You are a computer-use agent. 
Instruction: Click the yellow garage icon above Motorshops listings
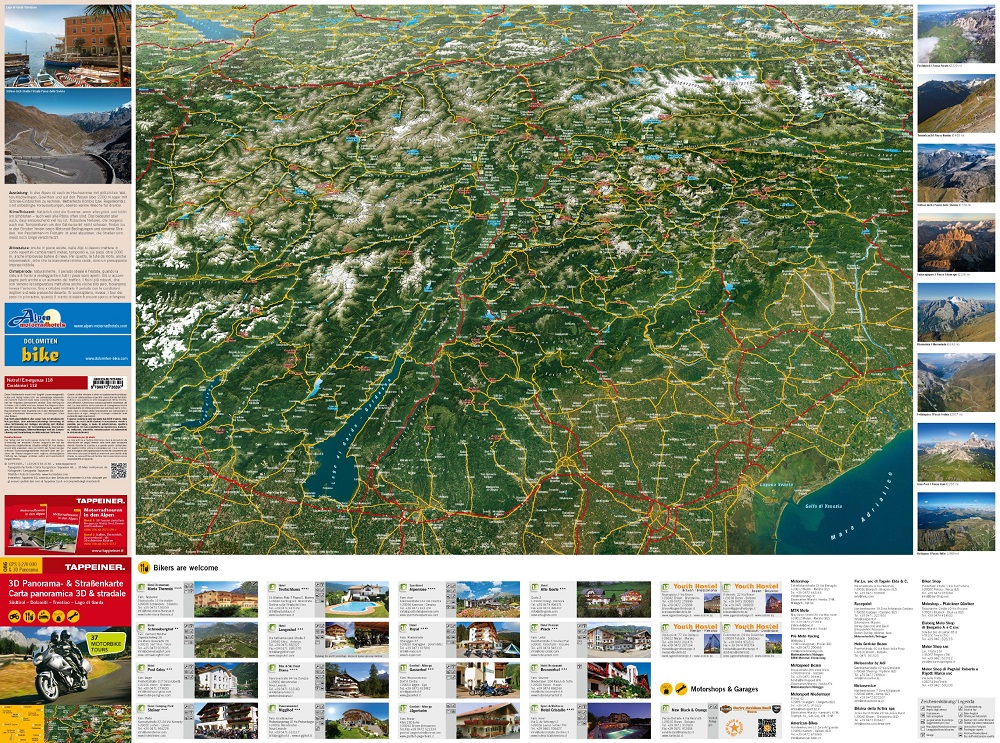click(665, 689)
